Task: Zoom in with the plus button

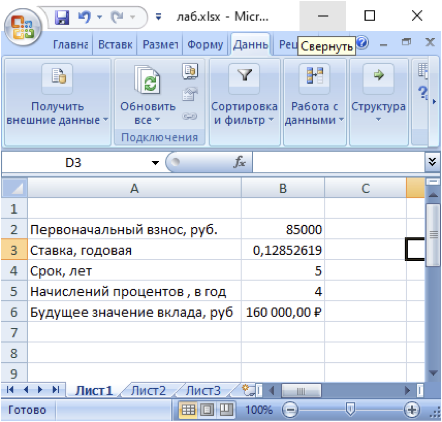Action: [x=412, y=410]
